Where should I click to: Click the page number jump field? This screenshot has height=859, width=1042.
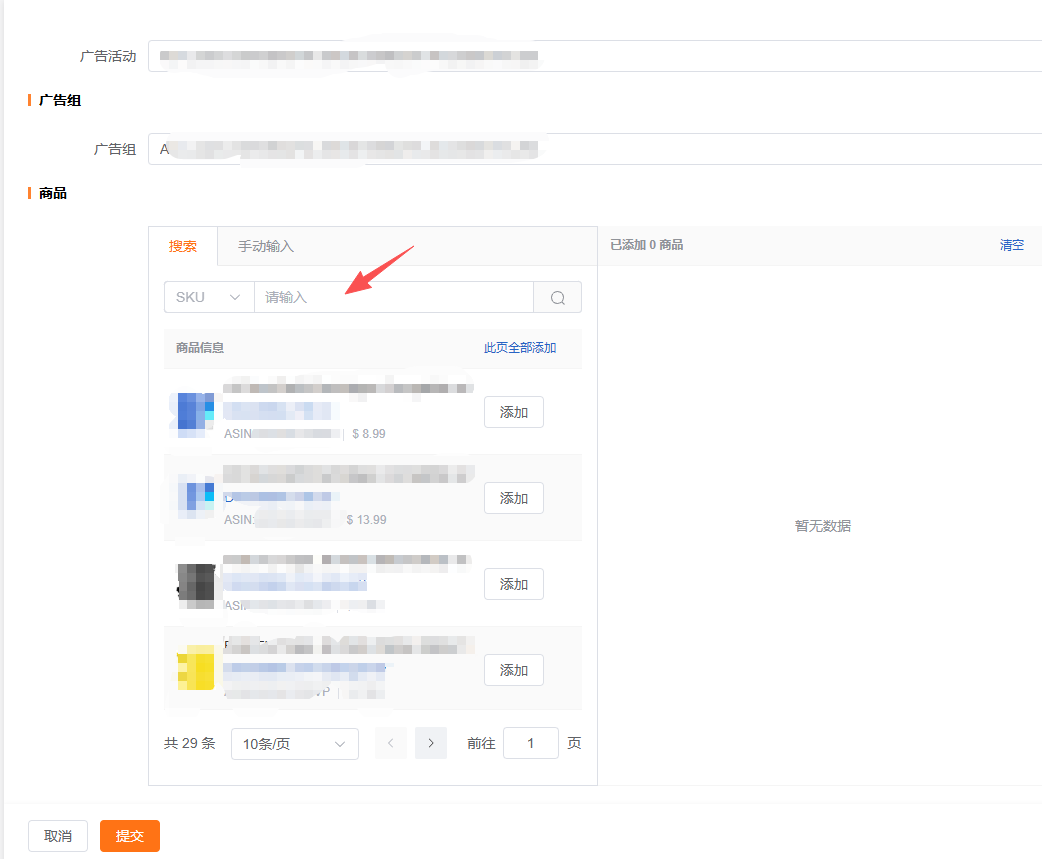click(x=530, y=743)
